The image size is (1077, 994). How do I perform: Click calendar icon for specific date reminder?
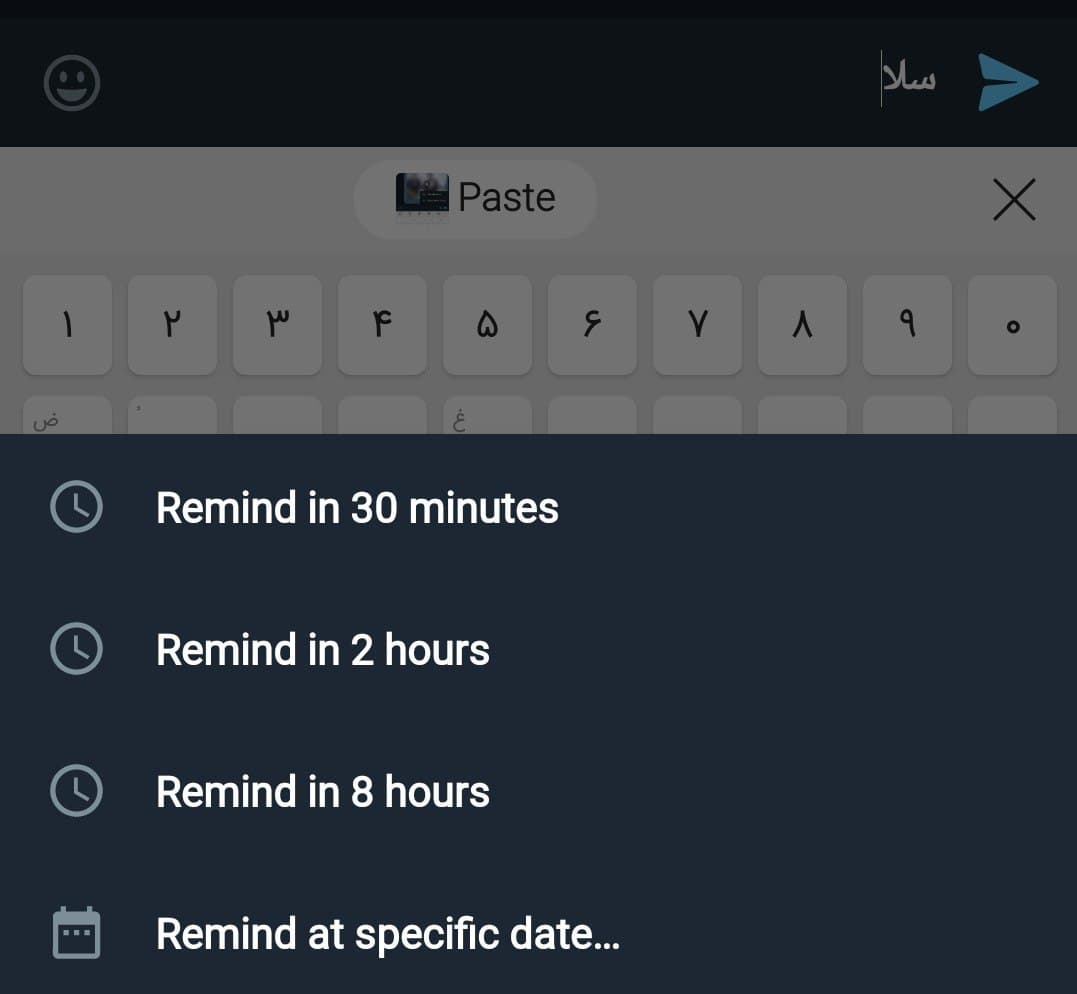pyautogui.click(x=76, y=933)
